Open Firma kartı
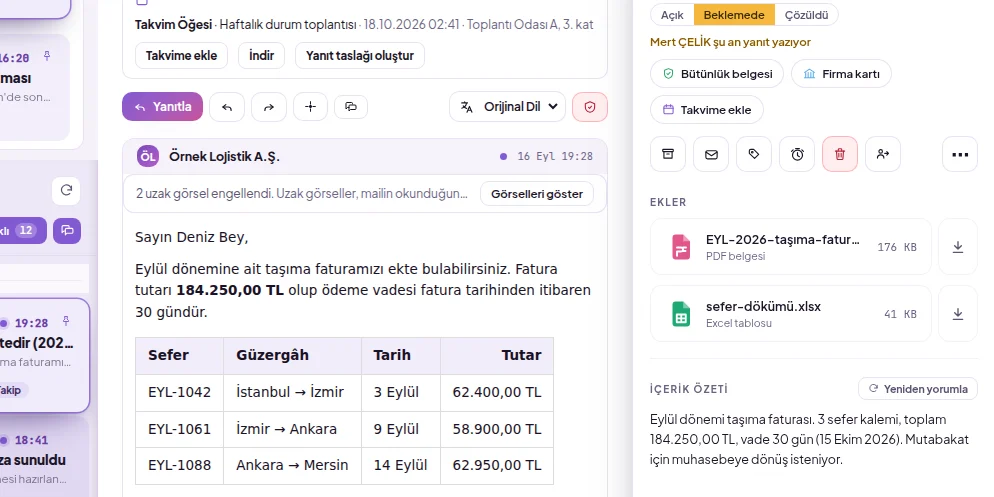 (x=841, y=74)
